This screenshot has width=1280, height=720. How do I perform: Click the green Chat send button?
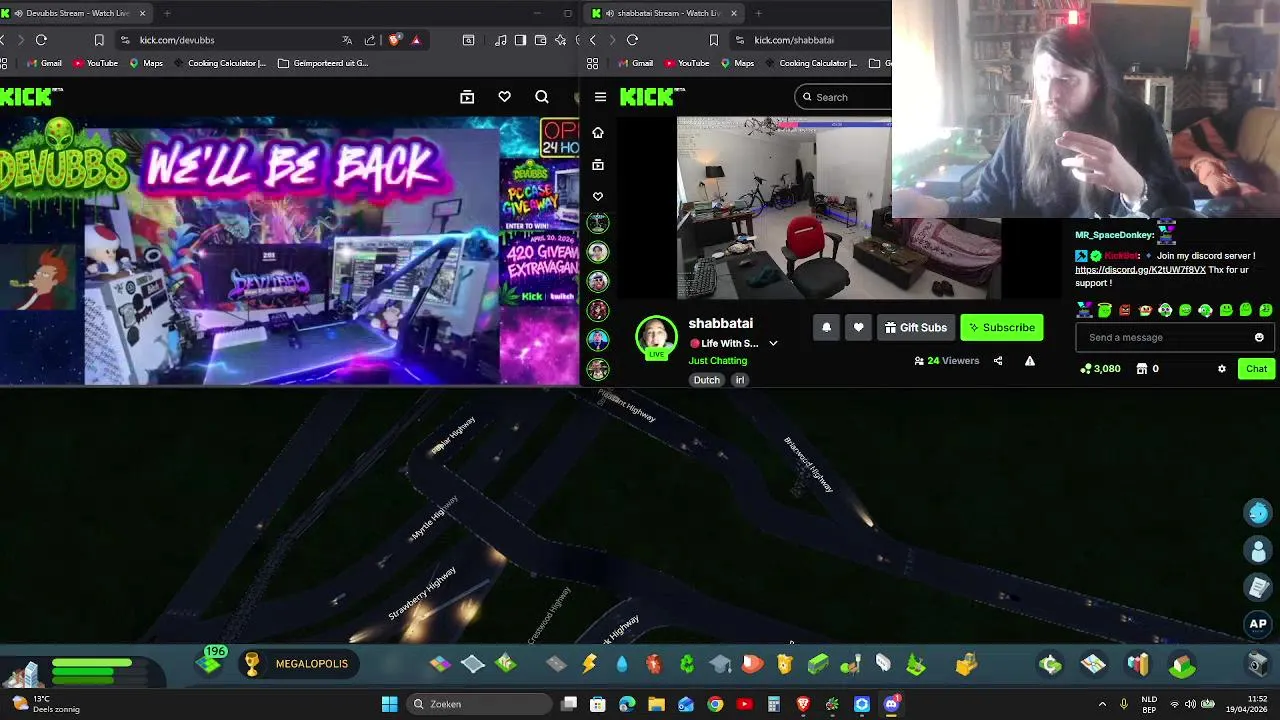1256,369
